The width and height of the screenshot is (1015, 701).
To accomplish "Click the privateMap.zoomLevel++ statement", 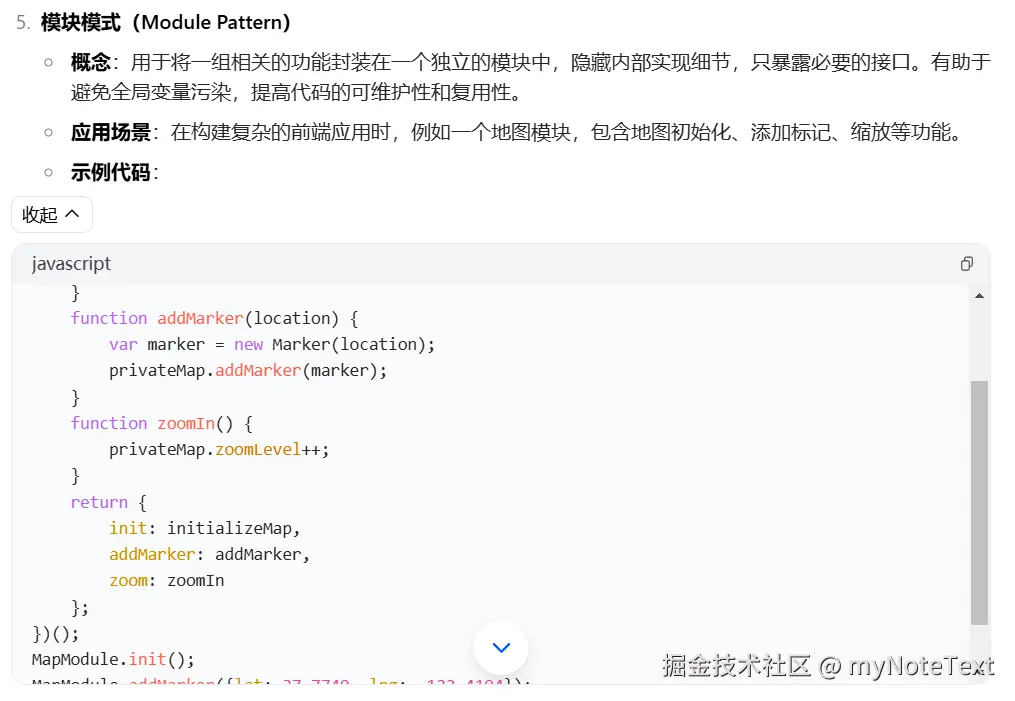I will (x=219, y=449).
